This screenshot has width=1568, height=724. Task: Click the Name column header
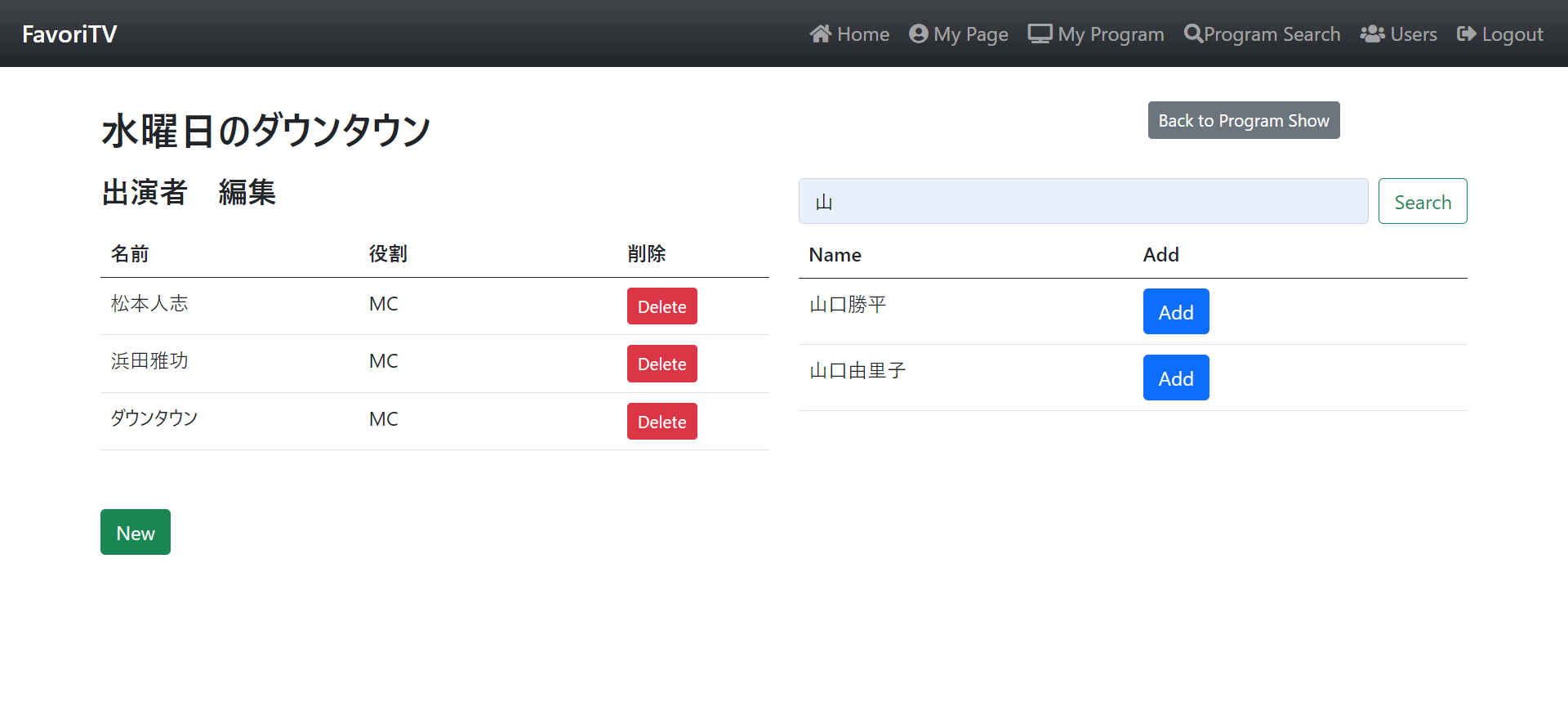[x=835, y=255]
